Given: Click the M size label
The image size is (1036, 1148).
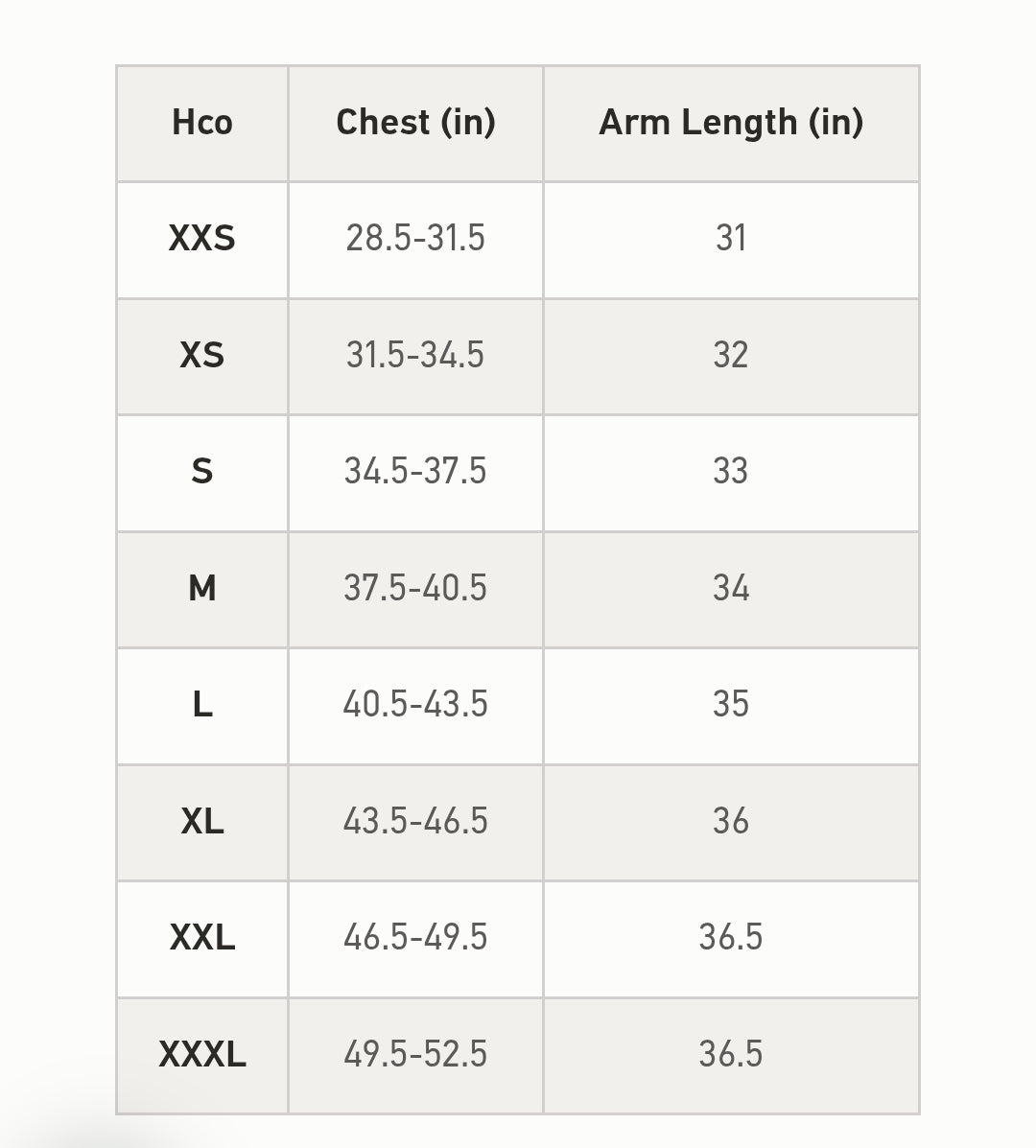Looking at the screenshot, I should point(201,588).
